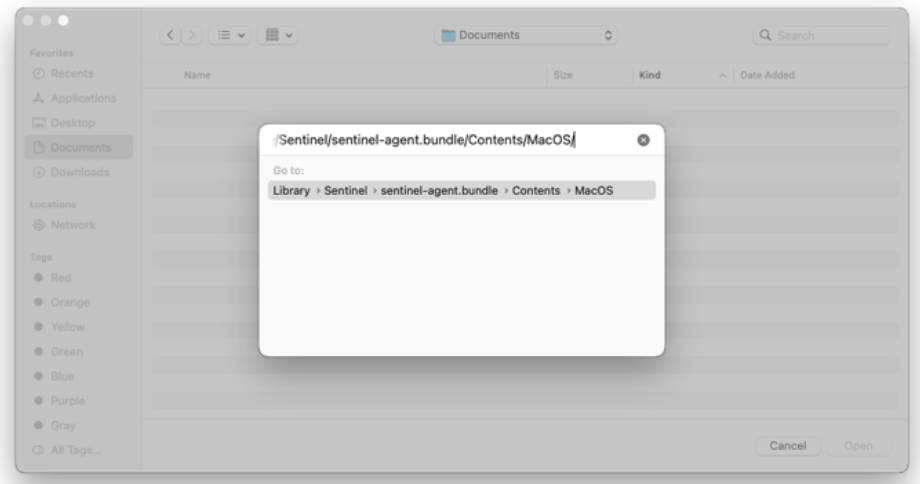Click the Applications sidebar icon
The width and height of the screenshot is (920, 484).
(x=39, y=98)
